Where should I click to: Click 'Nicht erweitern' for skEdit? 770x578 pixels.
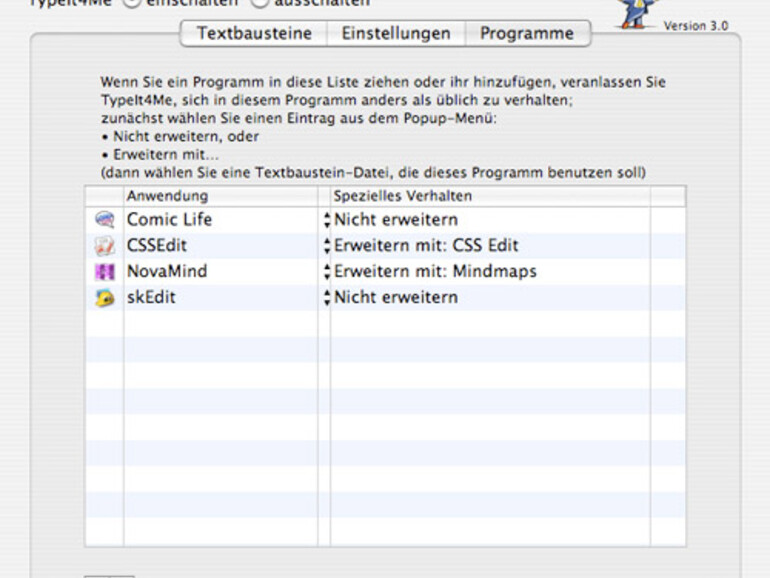pyautogui.click(x=396, y=298)
